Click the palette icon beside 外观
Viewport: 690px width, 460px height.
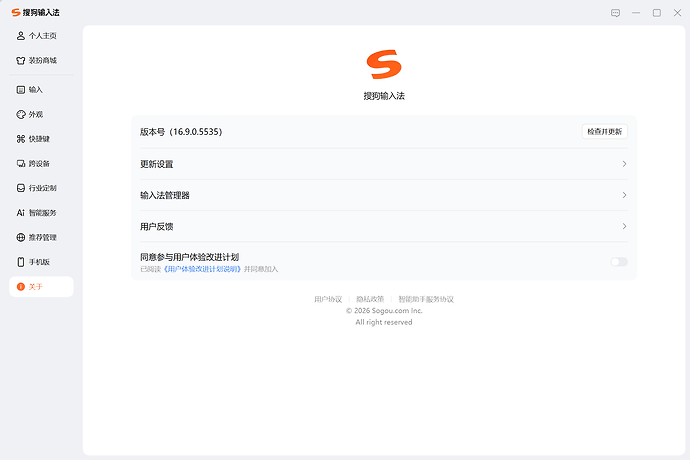[x=21, y=114]
